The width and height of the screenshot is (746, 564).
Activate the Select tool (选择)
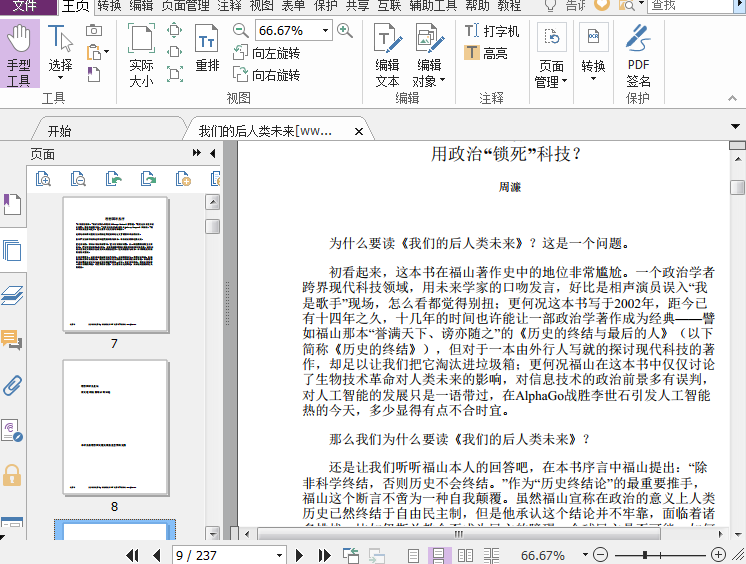60,49
